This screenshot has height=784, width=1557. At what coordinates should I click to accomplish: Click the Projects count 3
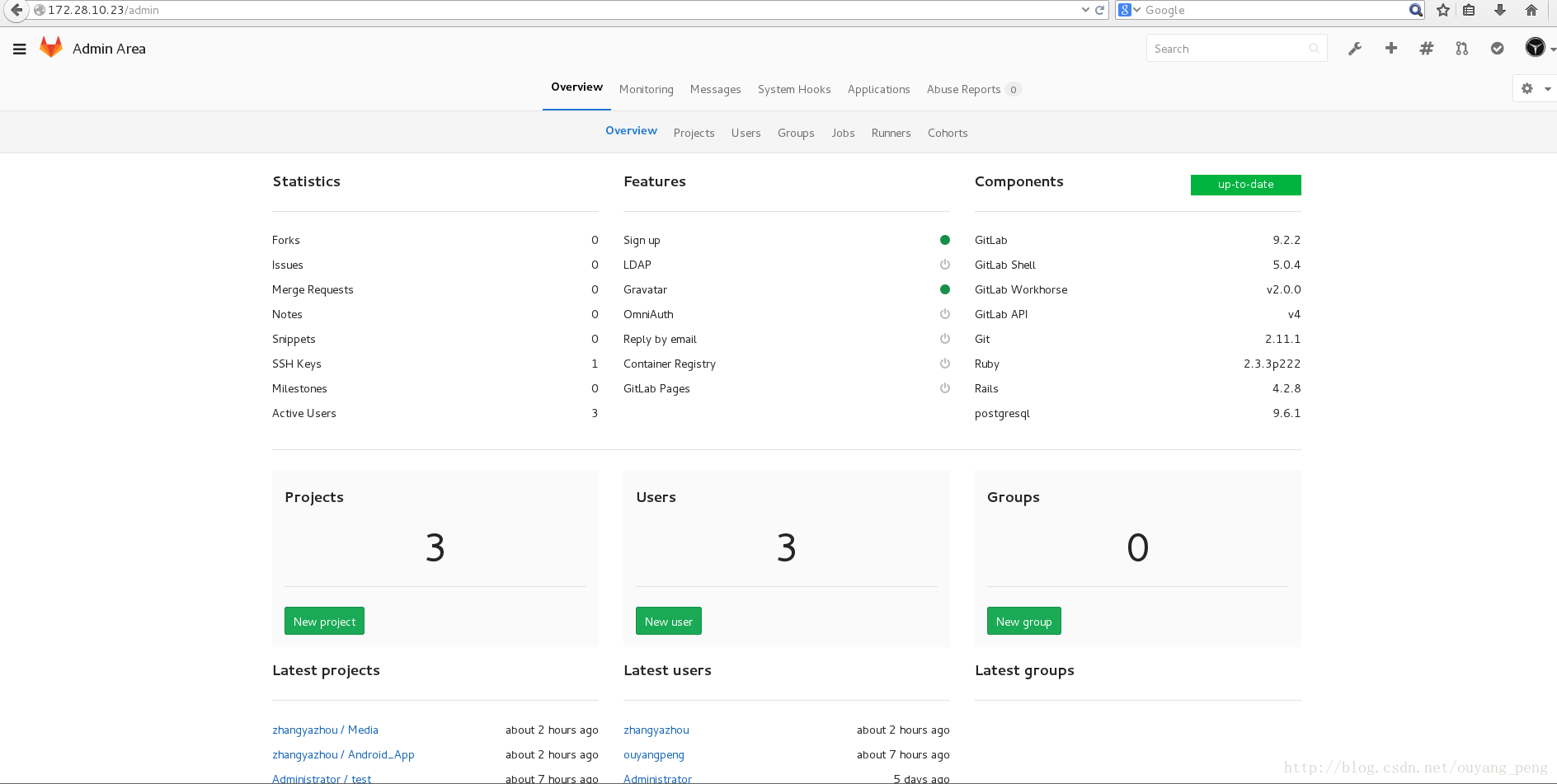(x=435, y=547)
